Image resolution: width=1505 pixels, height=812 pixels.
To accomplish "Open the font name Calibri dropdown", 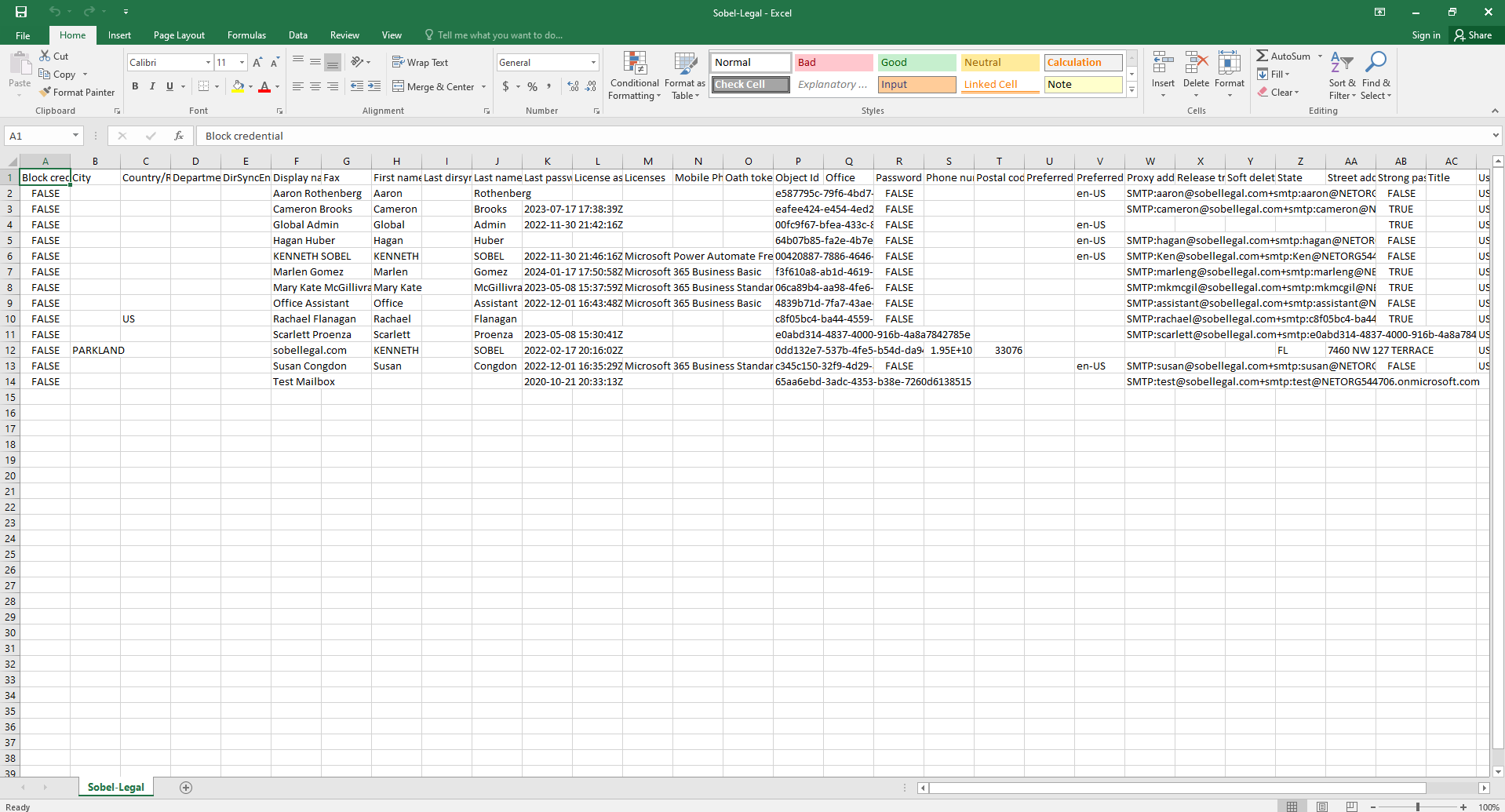I will (x=208, y=63).
